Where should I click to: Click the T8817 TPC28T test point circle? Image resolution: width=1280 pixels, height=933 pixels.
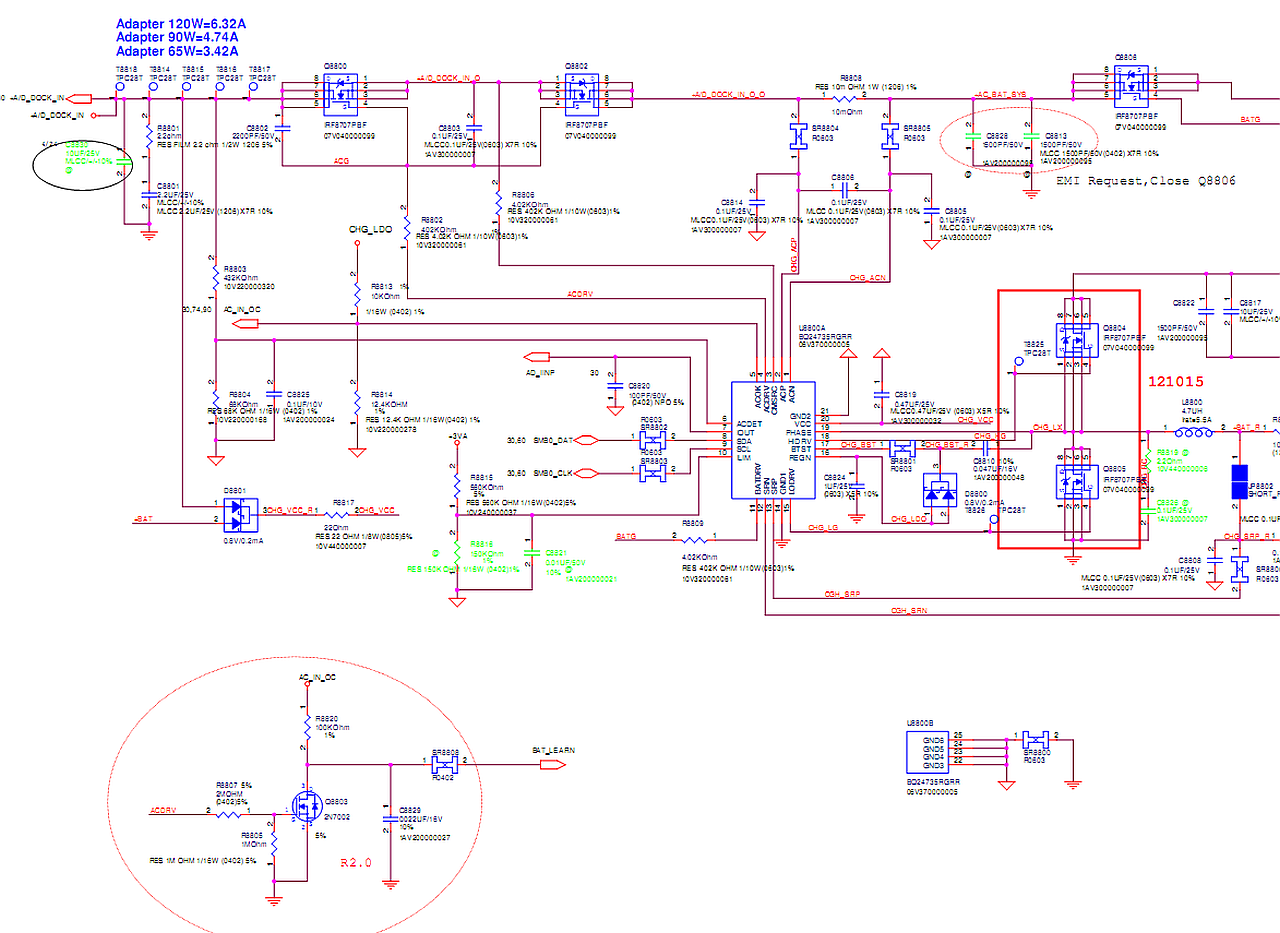click(251, 88)
